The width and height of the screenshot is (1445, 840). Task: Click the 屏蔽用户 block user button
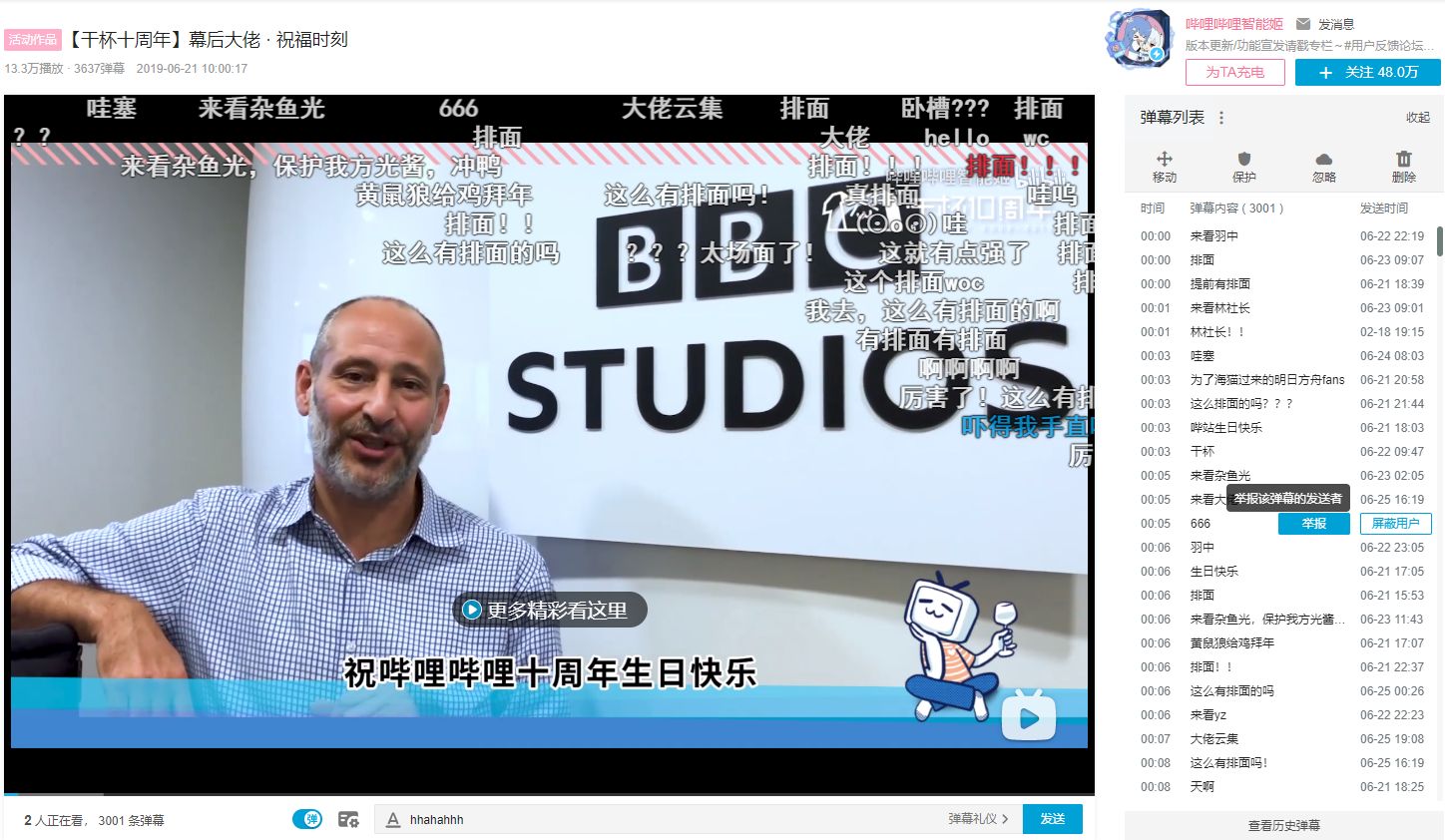click(1395, 523)
